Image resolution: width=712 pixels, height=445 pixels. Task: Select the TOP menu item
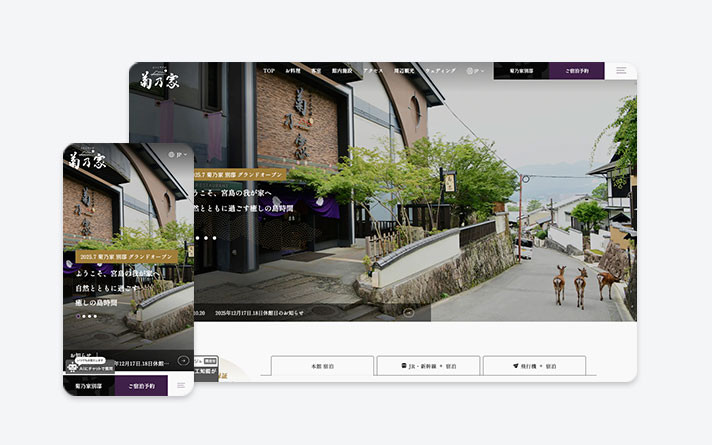click(269, 71)
